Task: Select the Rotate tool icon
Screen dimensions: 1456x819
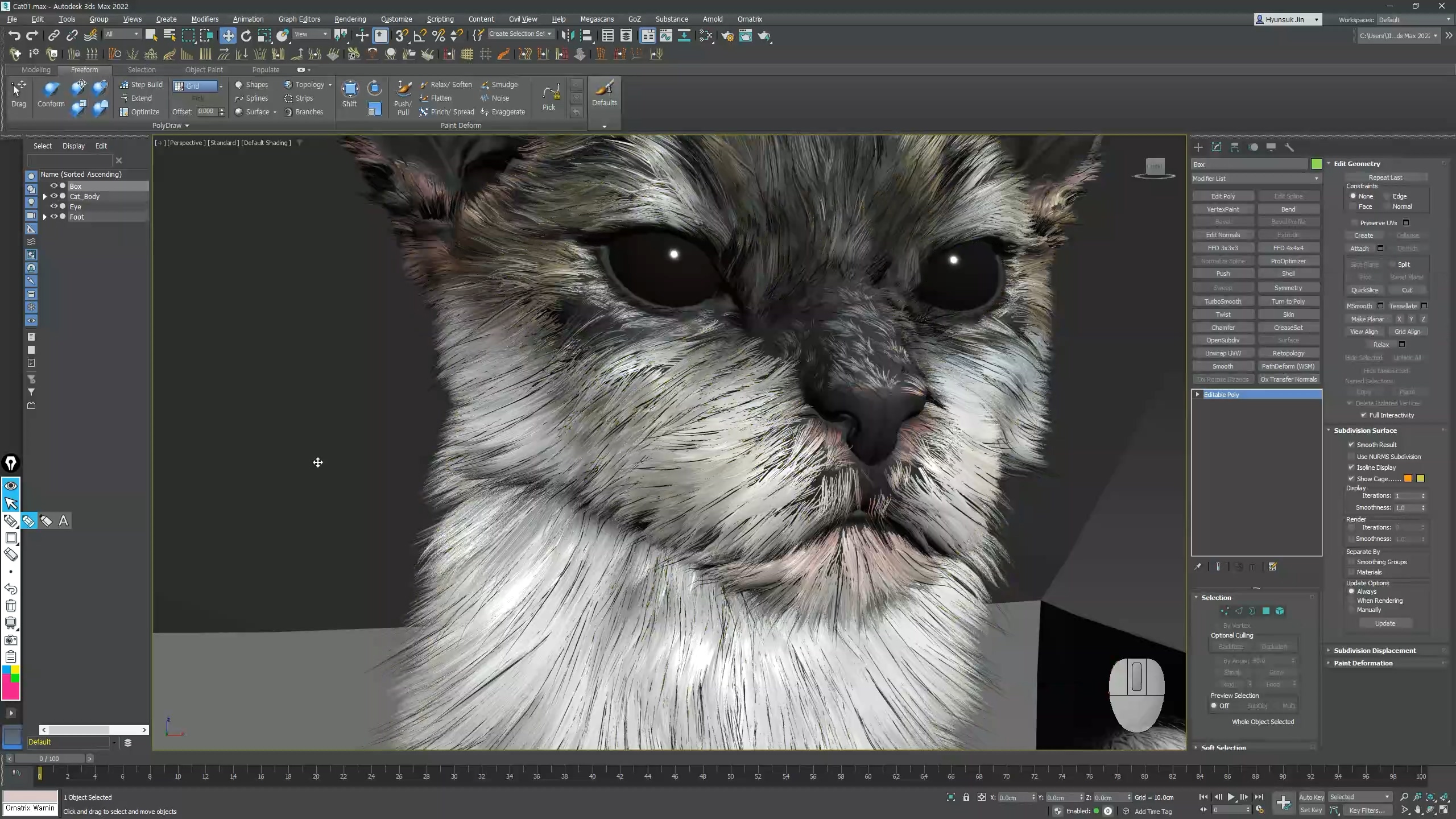Action: 246,36
